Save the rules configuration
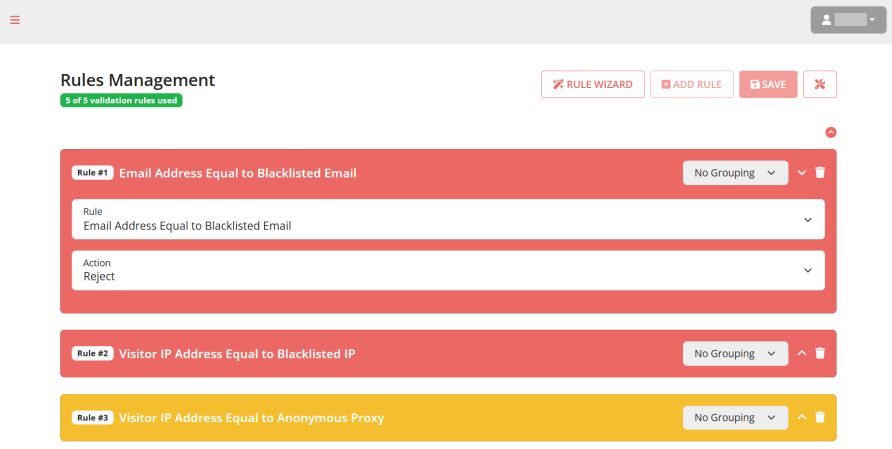 click(768, 84)
